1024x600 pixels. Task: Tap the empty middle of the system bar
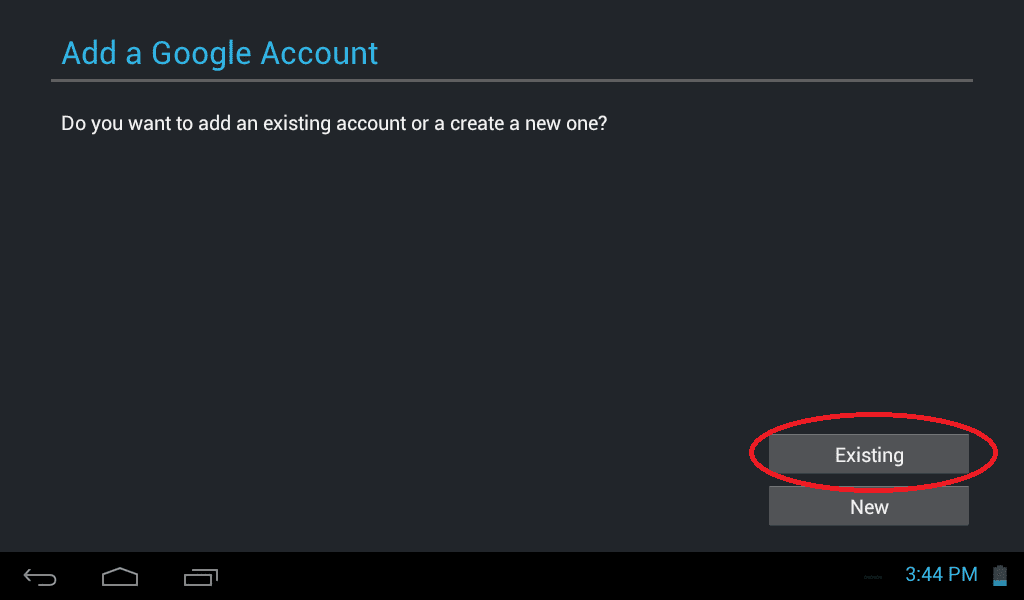point(536,576)
